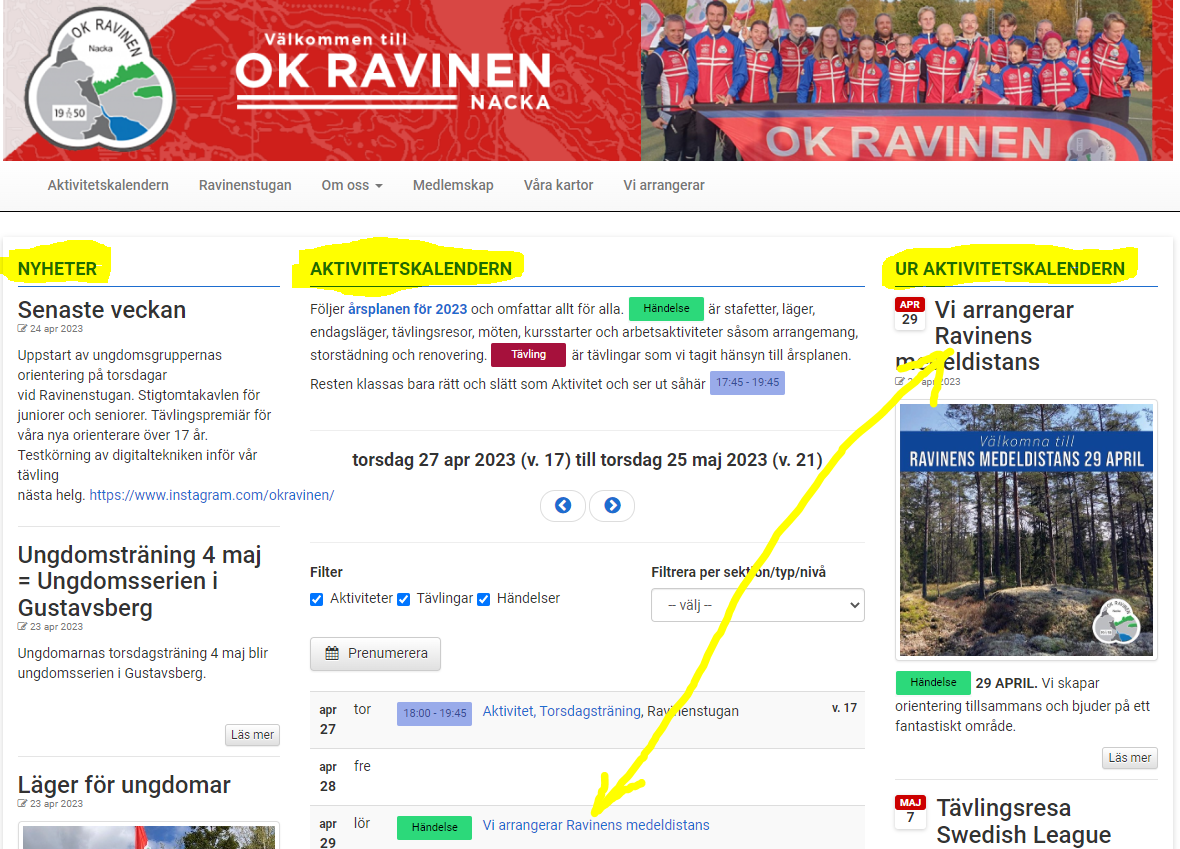Open the Instagram okravinen link
This screenshot has width=1180, height=849.
coord(211,495)
